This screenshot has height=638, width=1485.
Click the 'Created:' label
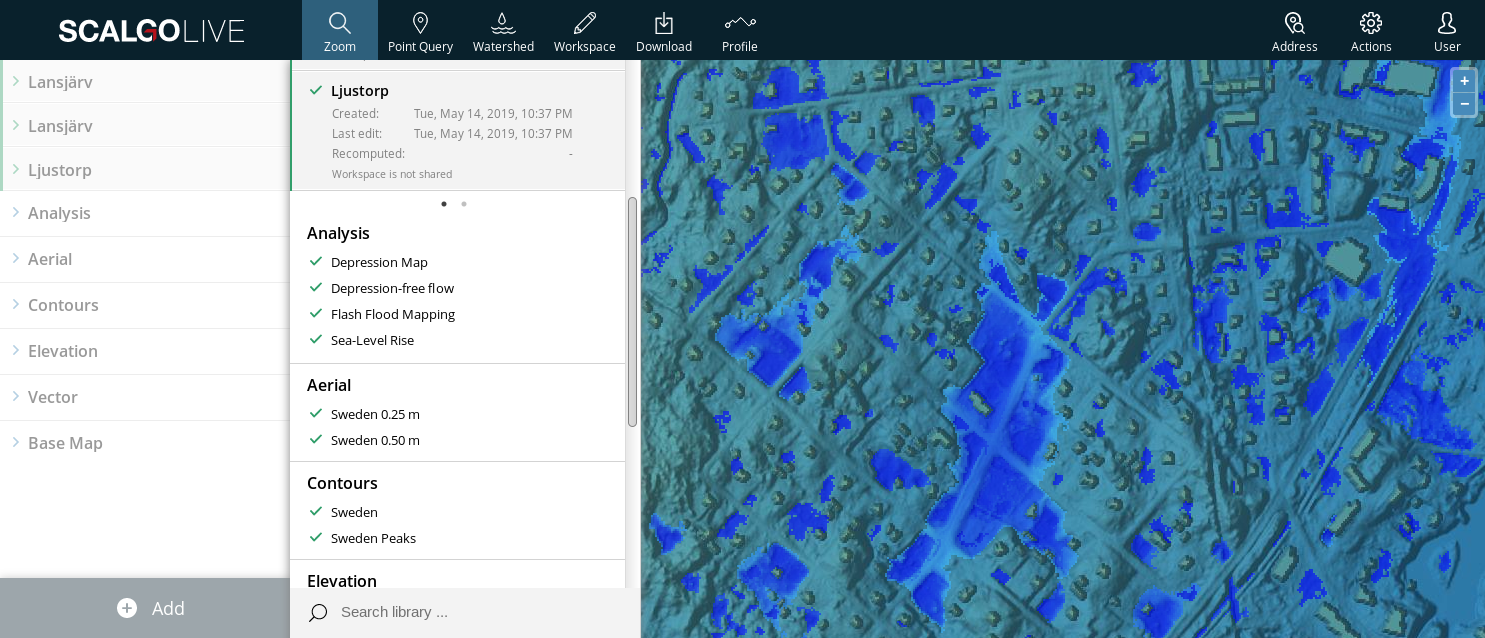(355, 114)
